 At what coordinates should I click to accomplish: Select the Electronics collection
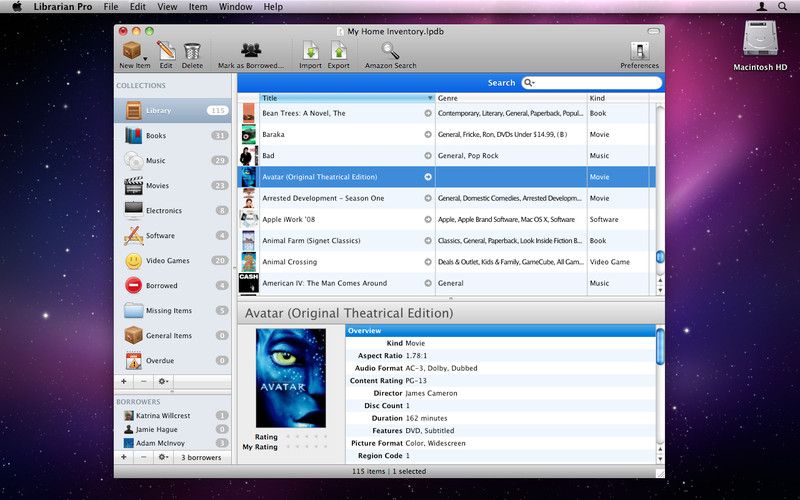coord(173,210)
